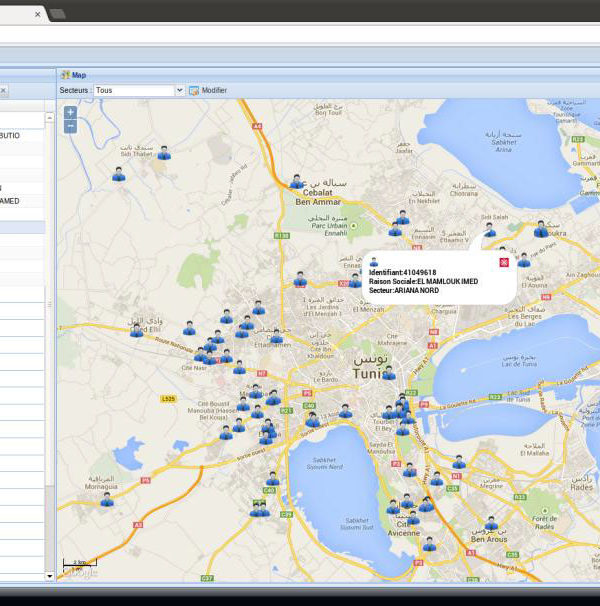600x606 pixels.
Task: Close the left panel tab with X
Action: pos(3,90)
